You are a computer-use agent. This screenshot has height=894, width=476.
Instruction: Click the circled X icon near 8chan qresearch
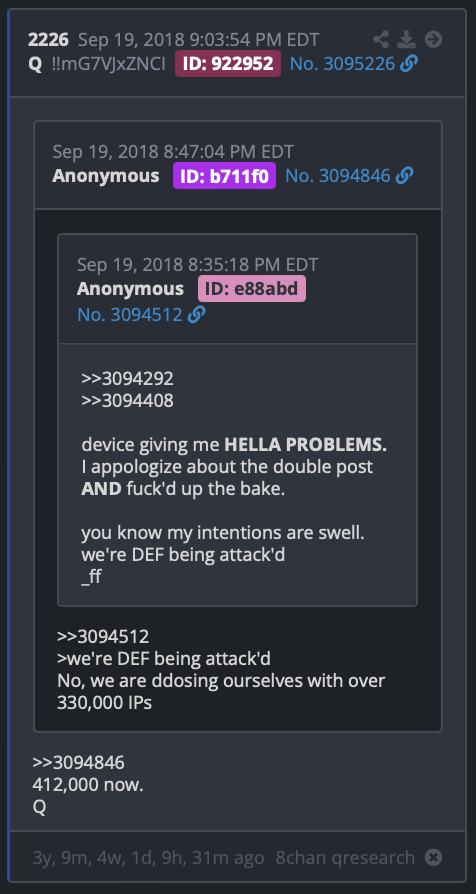pos(434,857)
